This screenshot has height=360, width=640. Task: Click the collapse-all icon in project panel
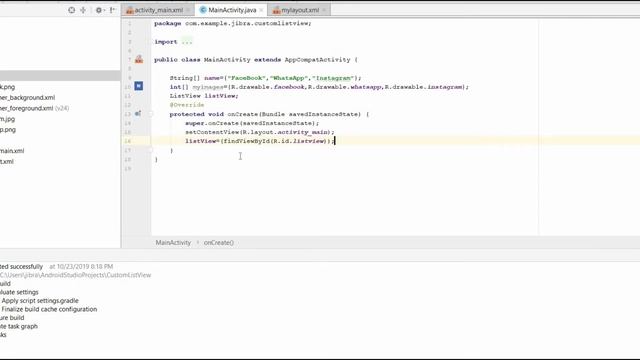83,10
